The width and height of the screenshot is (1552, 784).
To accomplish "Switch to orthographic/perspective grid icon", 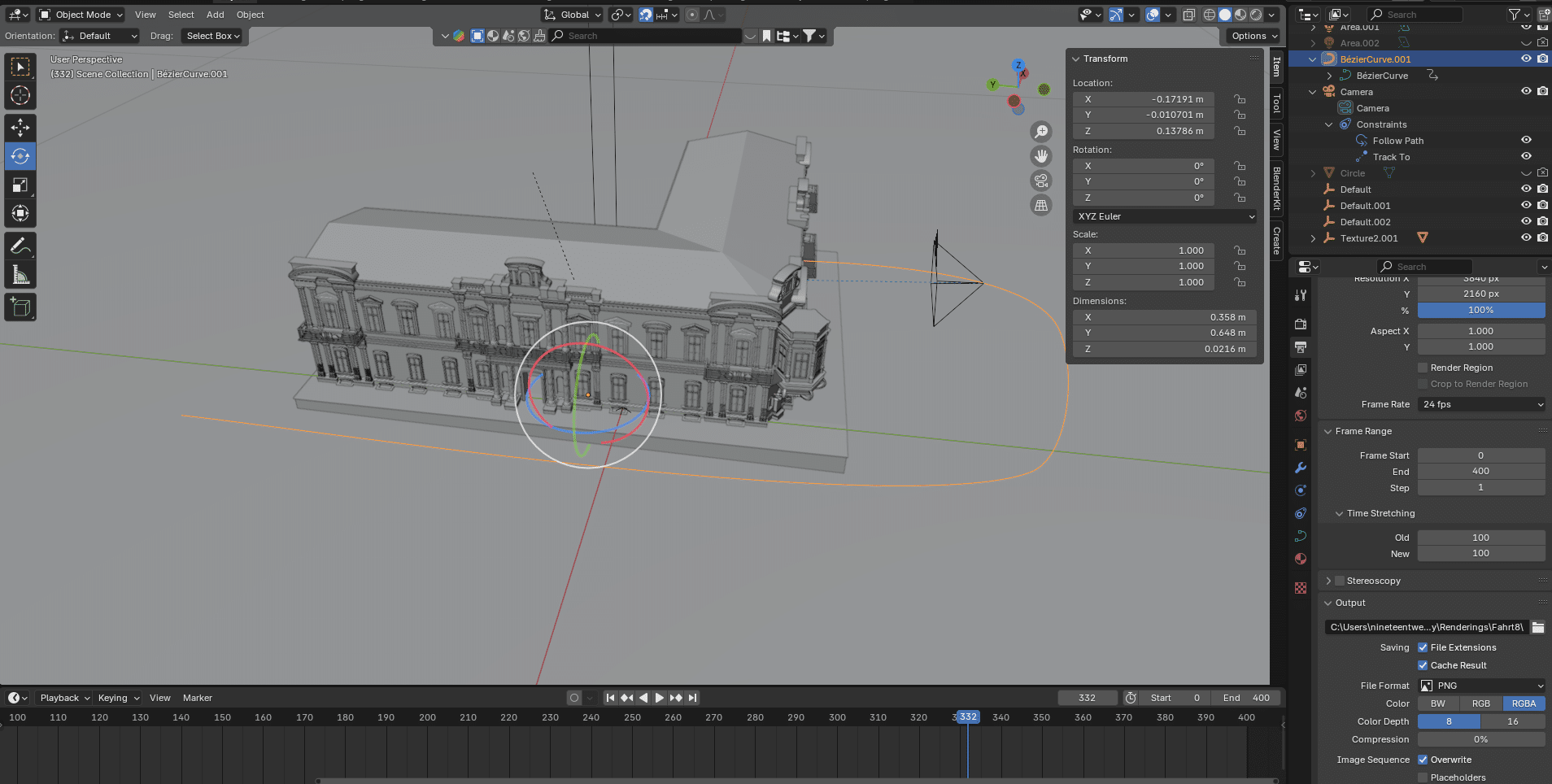I will pyautogui.click(x=1041, y=205).
